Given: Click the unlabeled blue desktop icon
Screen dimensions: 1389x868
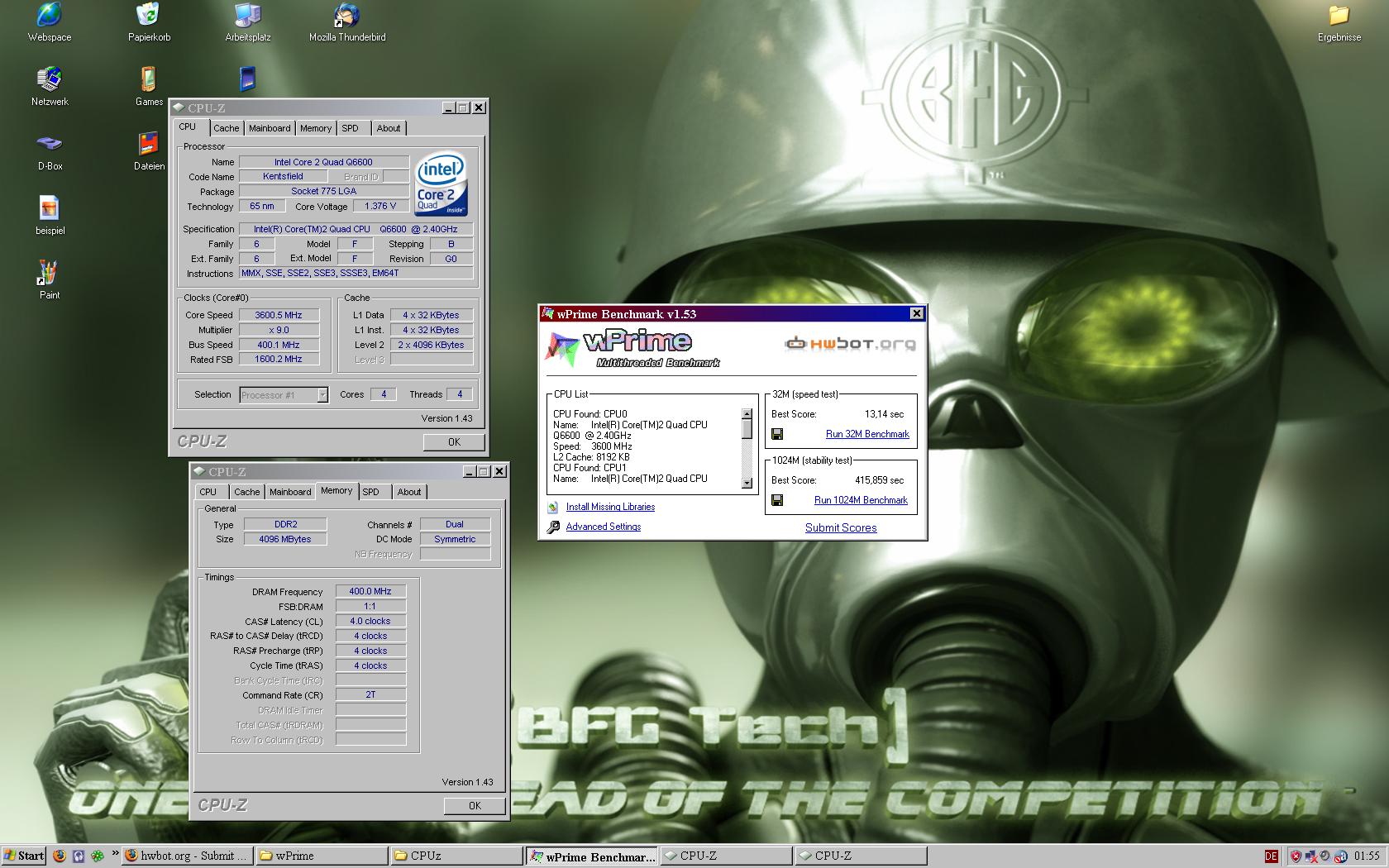Looking at the screenshot, I should (x=247, y=79).
